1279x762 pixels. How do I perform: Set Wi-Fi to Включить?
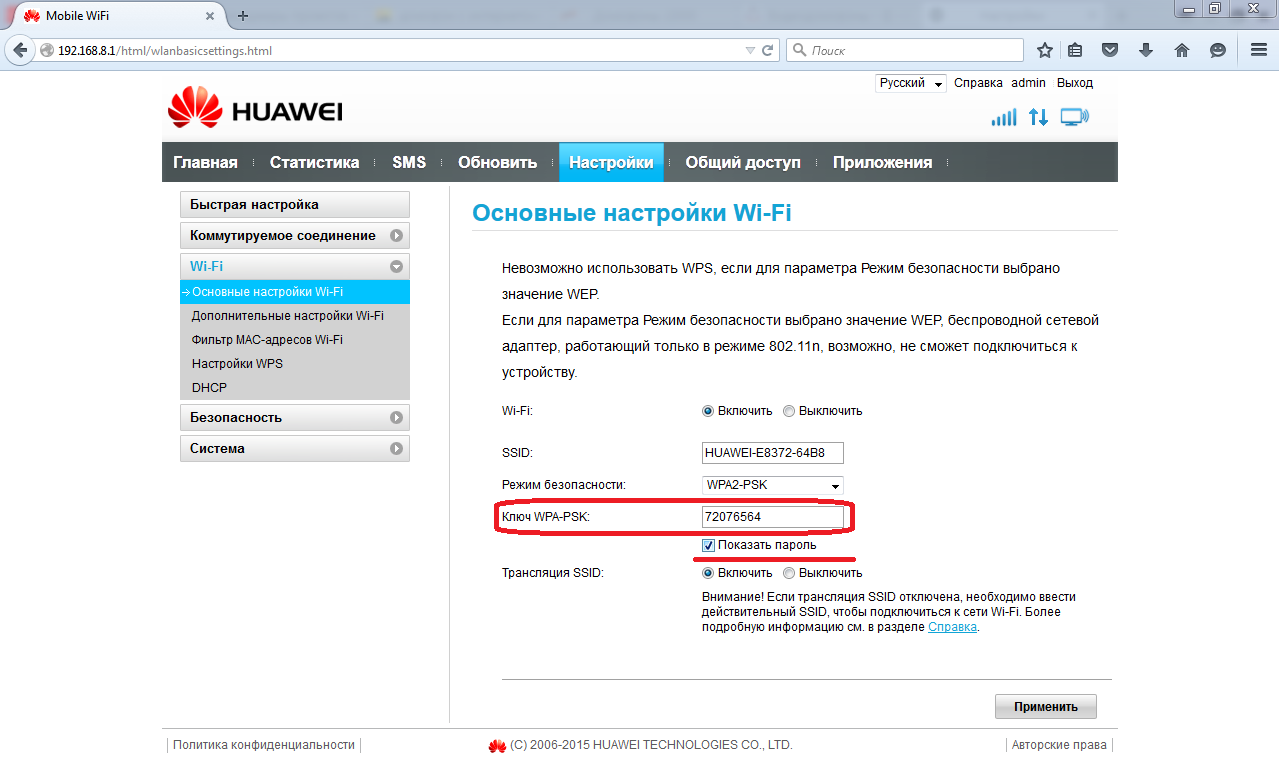pos(708,411)
